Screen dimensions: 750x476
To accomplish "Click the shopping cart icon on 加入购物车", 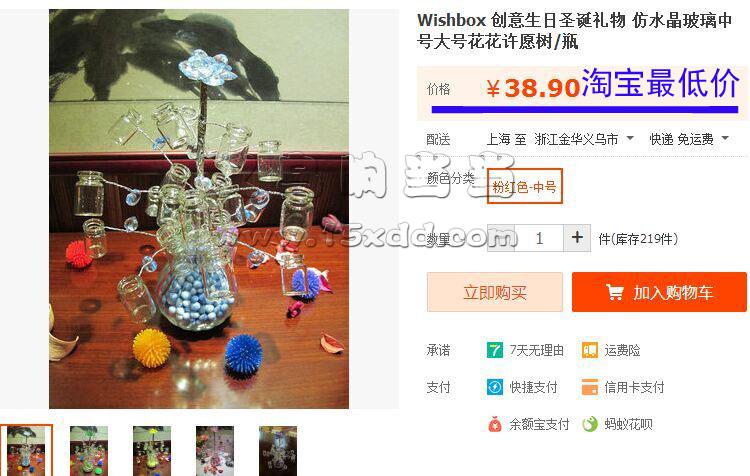I will [615, 292].
